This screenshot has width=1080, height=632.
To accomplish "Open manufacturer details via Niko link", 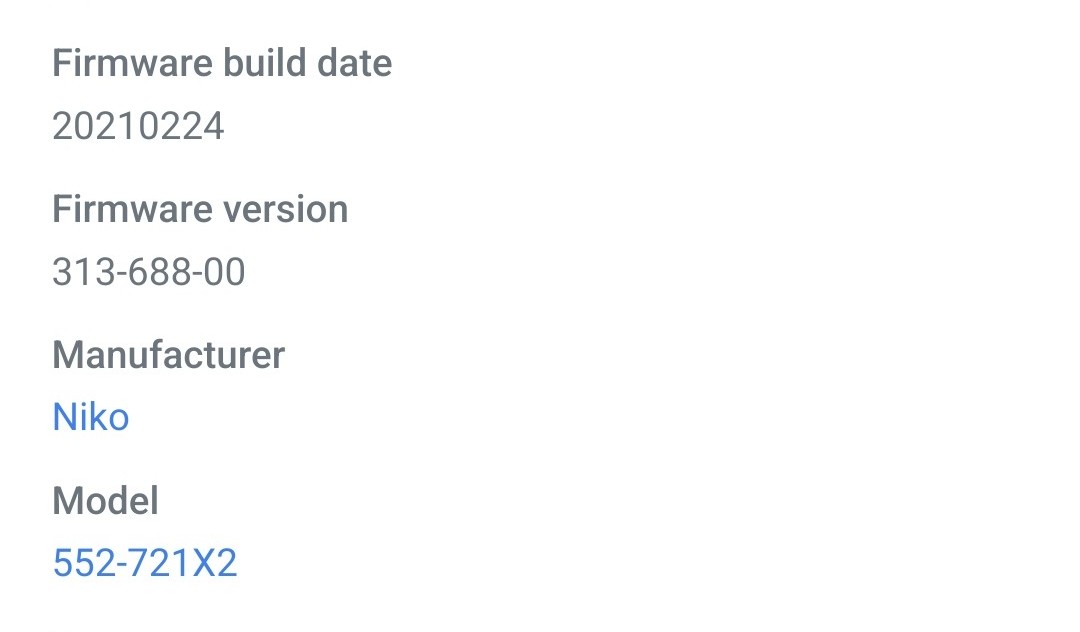I will [91, 417].
